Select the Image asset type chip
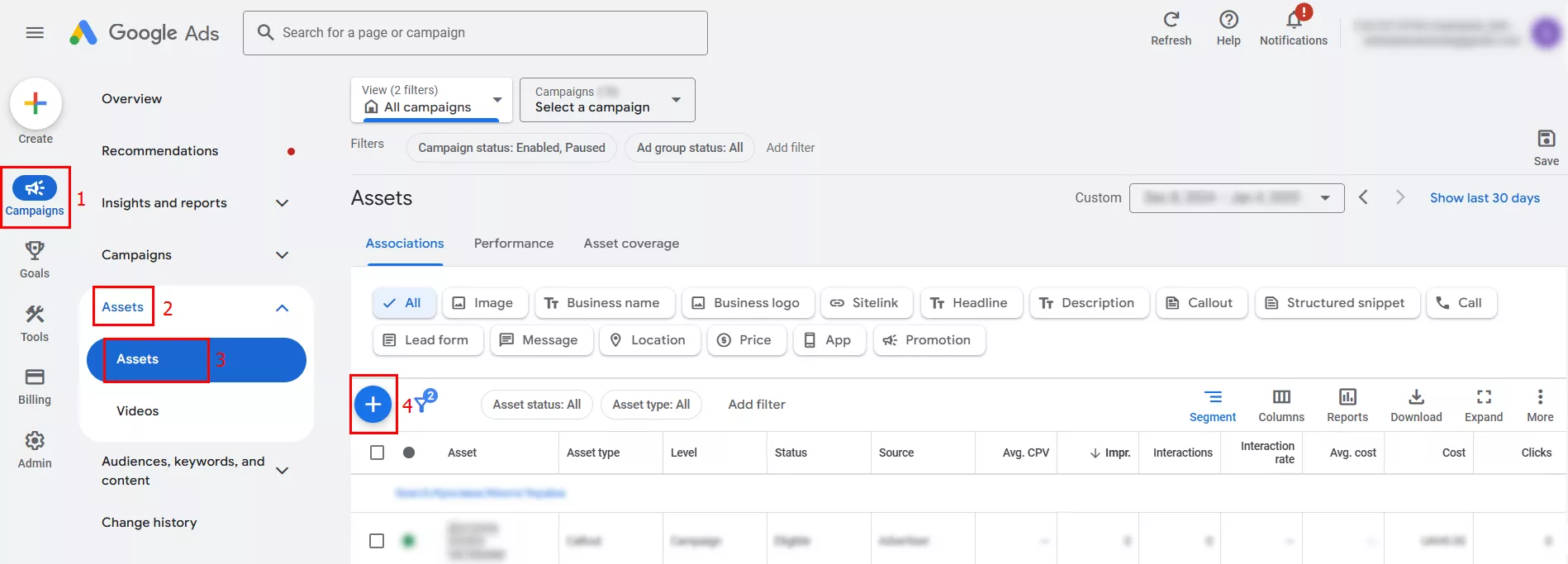The width and height of the screenshot is (1568, 564). coord(483,303)
